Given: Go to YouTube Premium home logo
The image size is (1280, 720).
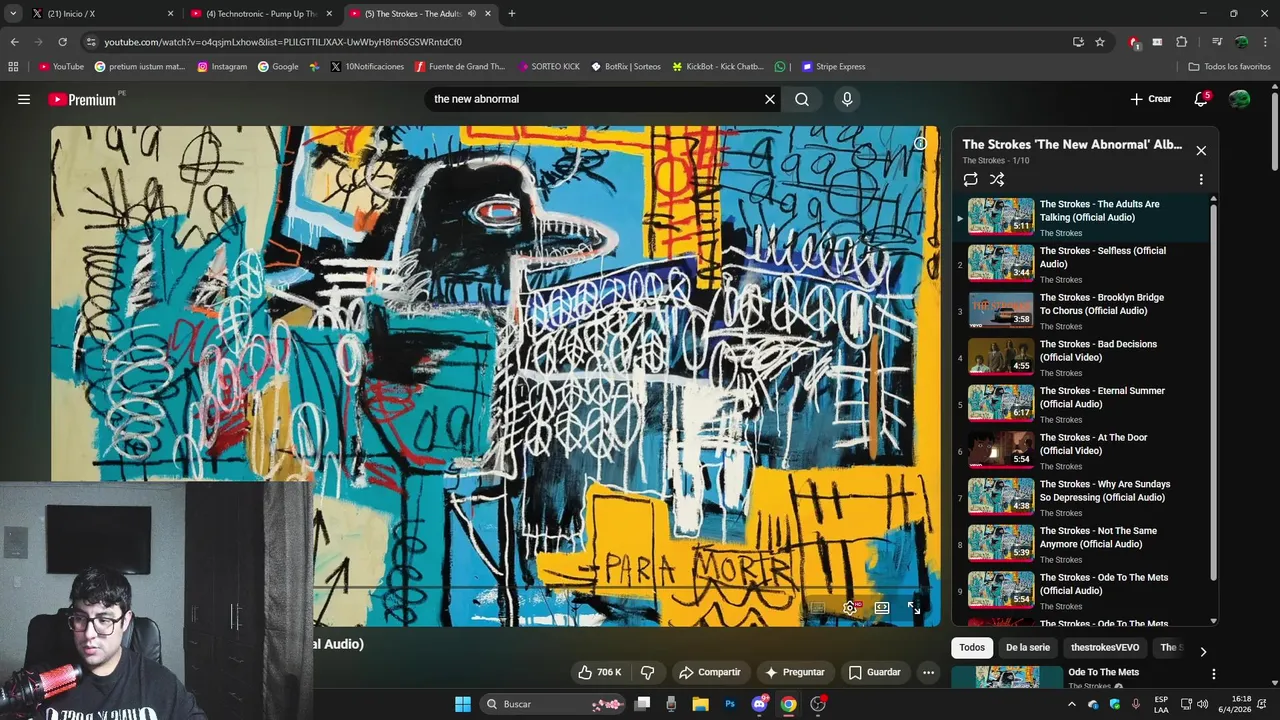Looking at the screenshot, I should click(85, 99).
